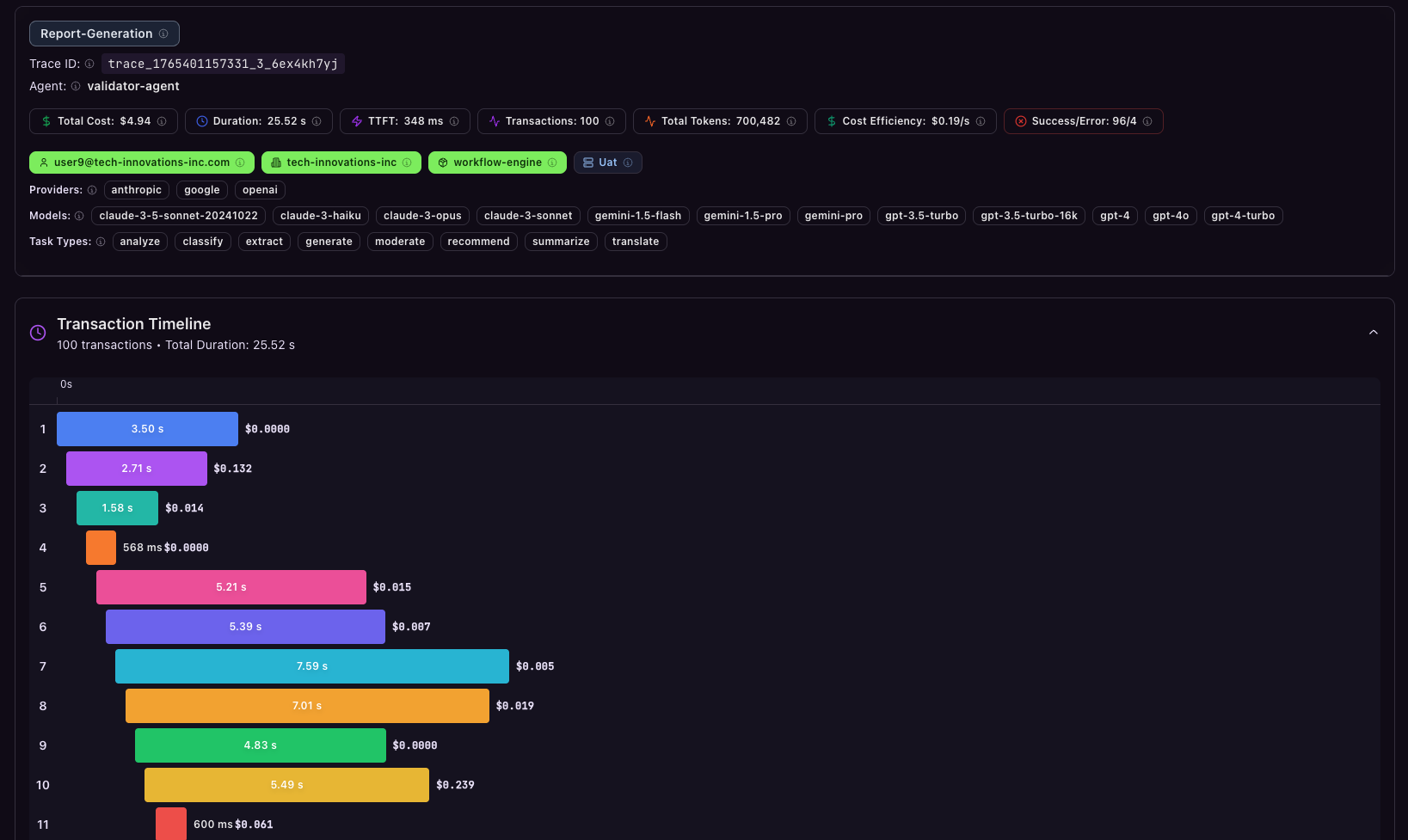Click info icon in Total Tokens badge
Viewport: 1408px width, 840px height.
click(x=791, y=121)
